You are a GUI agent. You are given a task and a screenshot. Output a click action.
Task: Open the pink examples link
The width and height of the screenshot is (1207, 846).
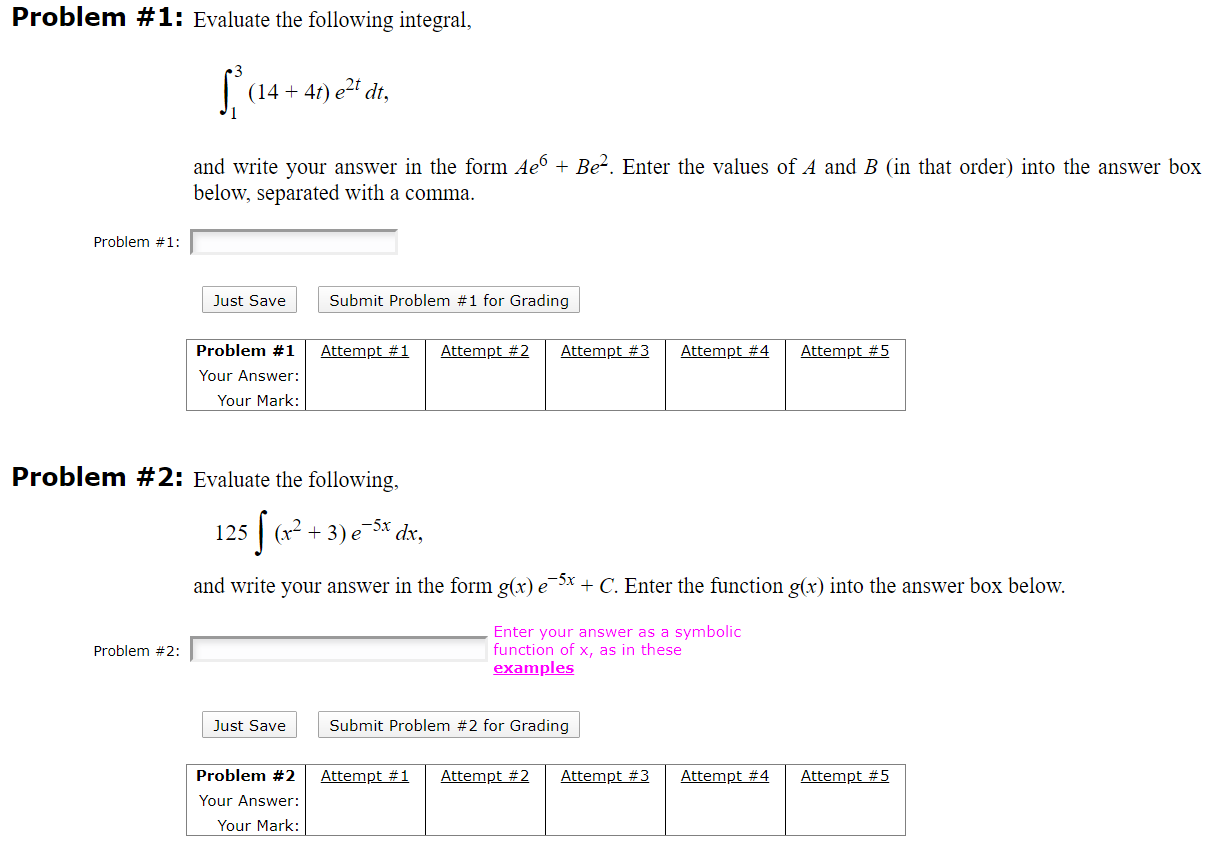click(533, 667)
